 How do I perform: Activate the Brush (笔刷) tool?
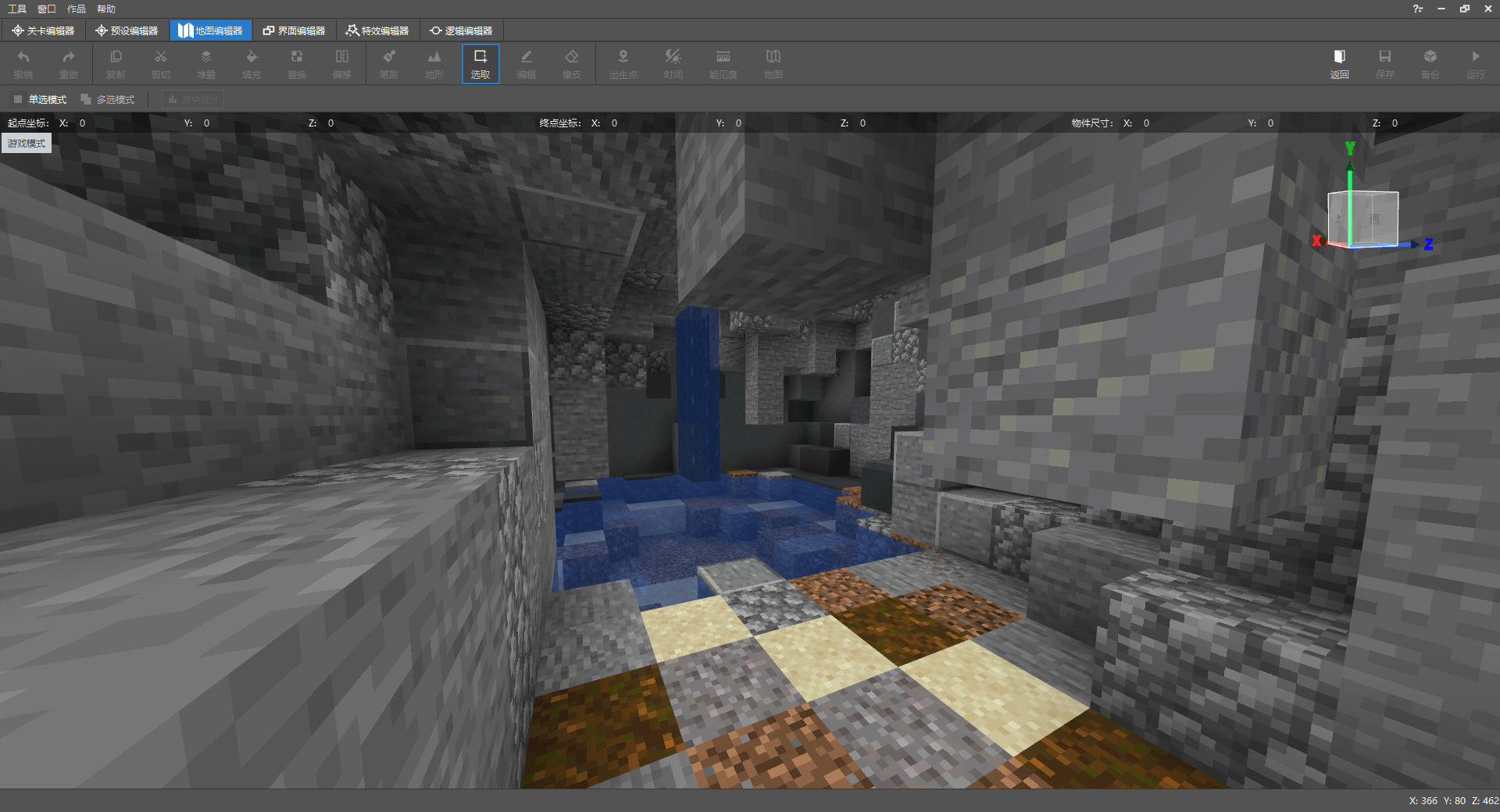389,63
